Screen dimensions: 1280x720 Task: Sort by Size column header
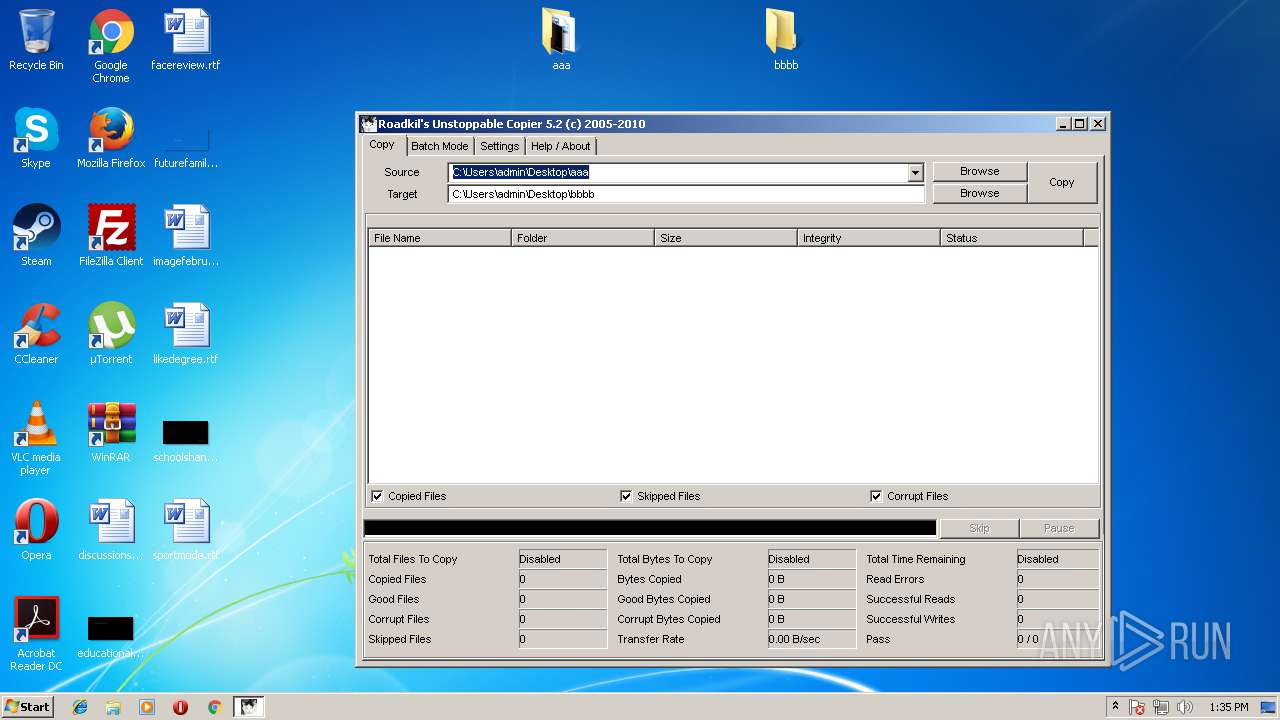coord(726,238)
